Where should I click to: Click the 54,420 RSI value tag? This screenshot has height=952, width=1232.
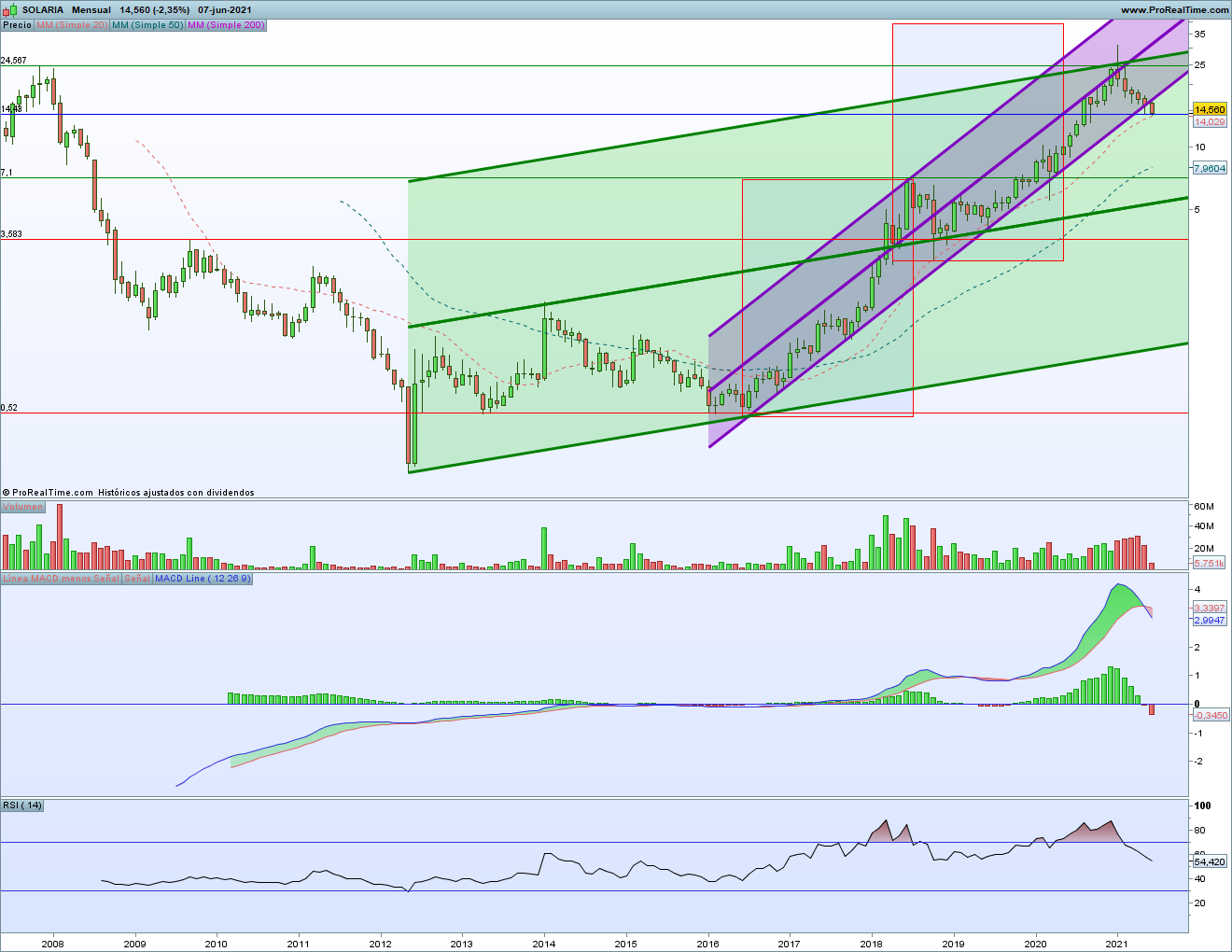(1210, 862)
